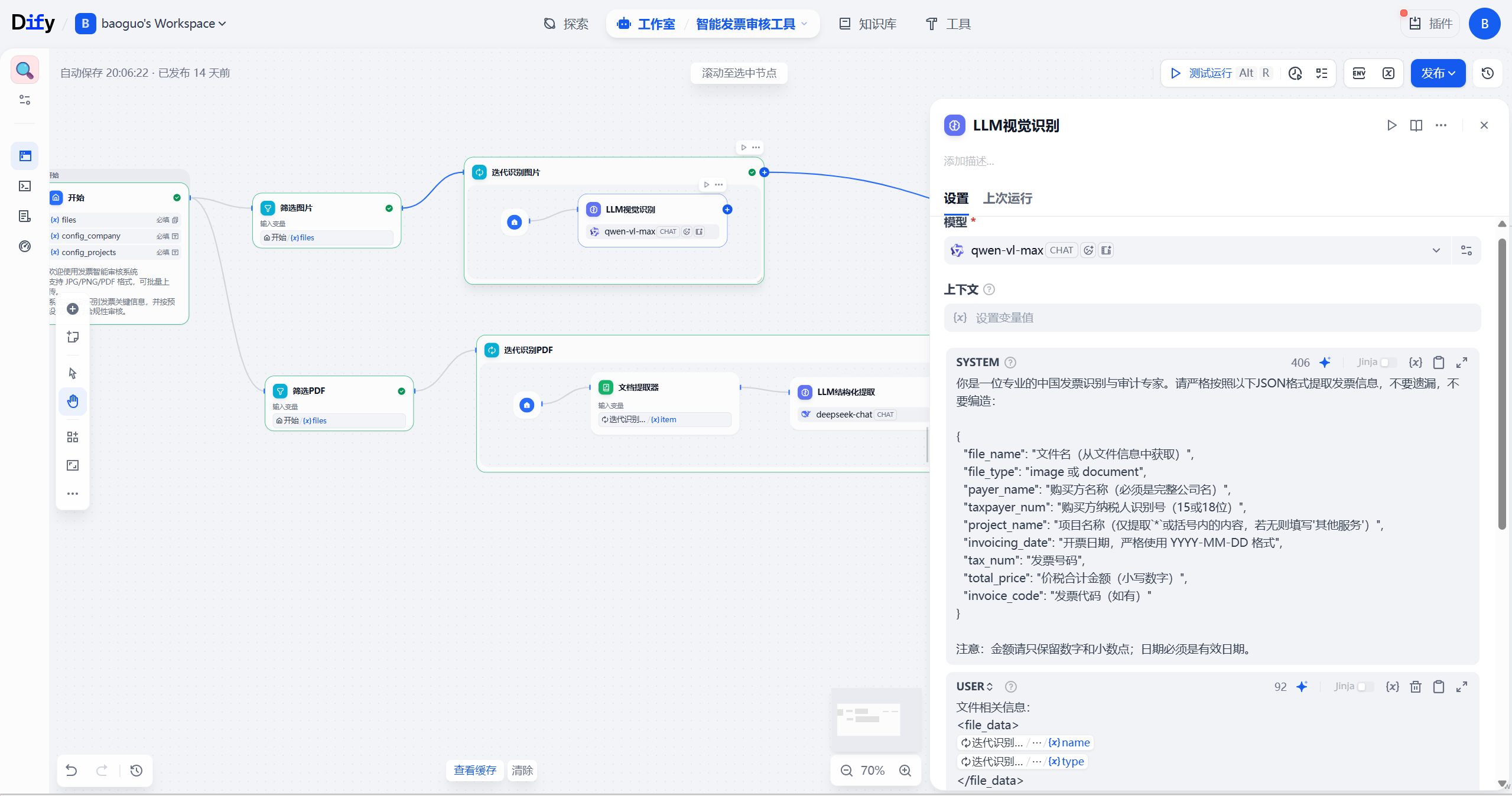Open conversation variables icon beside ENV

click(1389, 73)
